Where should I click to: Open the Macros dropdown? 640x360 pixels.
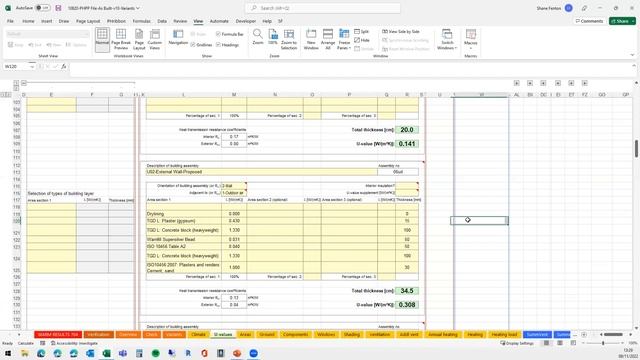coord(471,39)
